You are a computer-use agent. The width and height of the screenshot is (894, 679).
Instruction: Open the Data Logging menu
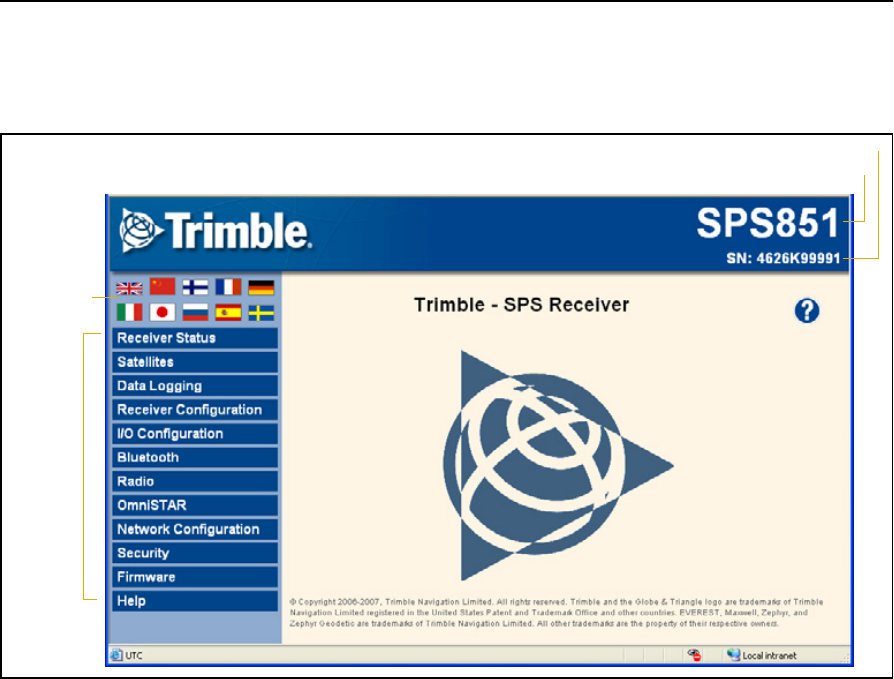click(x=195, y=386)
